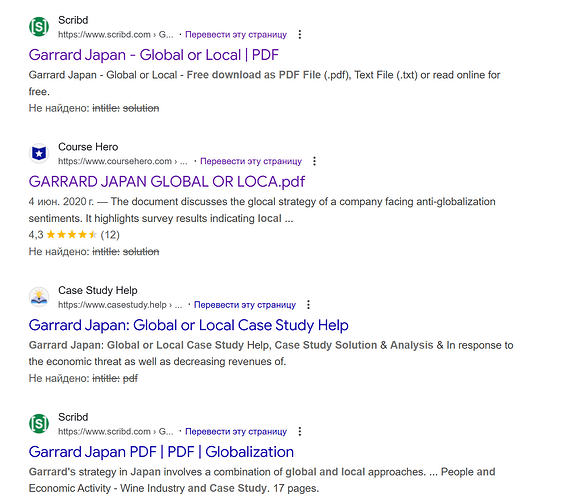The width and height of the screenshot is (587, 499).
Task: Click 'Перевести эту страницу' for first Scribd result
Action: click(x=236, y=34)
